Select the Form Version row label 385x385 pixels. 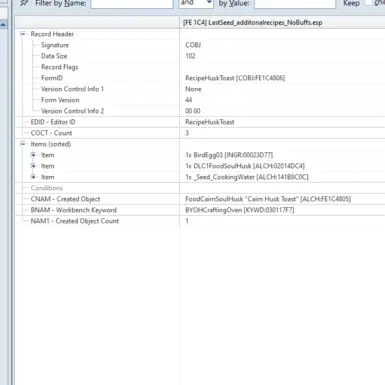[60, 100]
